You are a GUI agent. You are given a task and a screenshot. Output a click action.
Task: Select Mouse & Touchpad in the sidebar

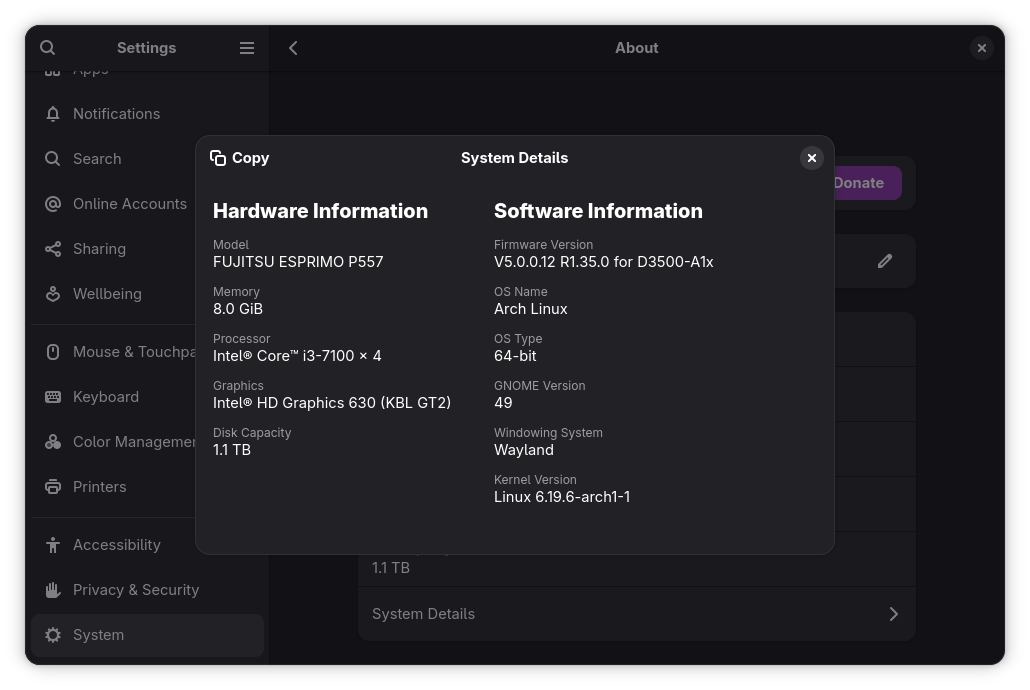[x=53, y=351]
